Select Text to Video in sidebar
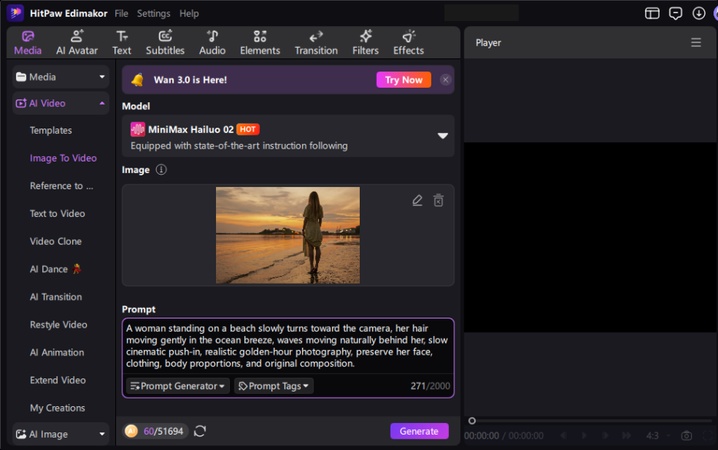 pos(57,213)
